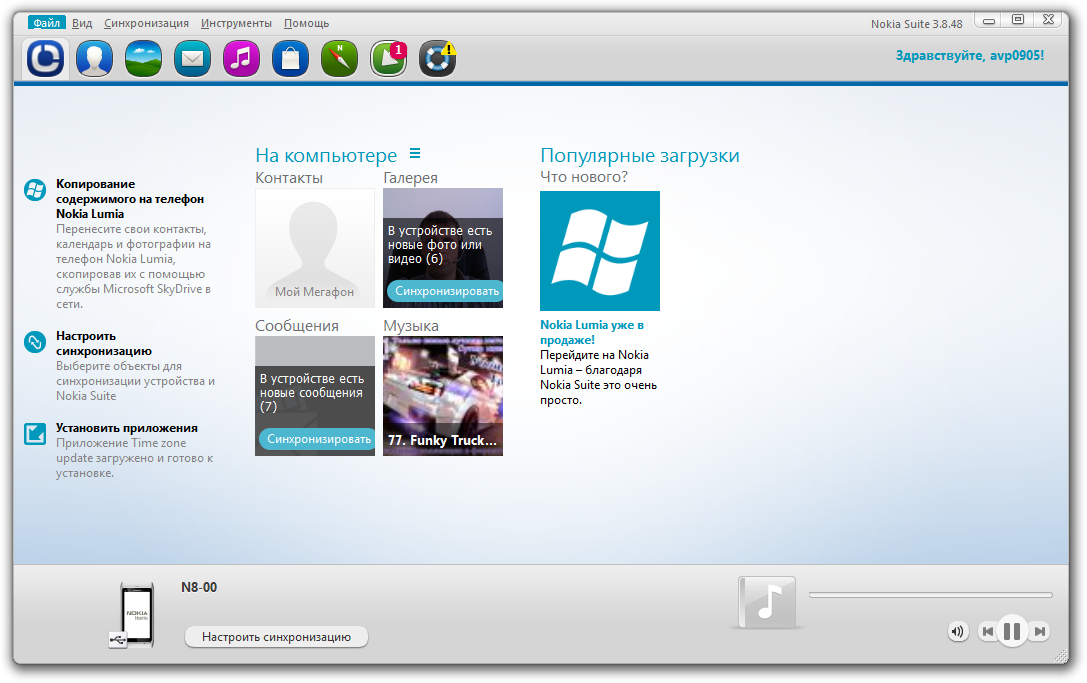Open the Contacts view in the toolbar
1087x683 pixels.
[94, 59]
